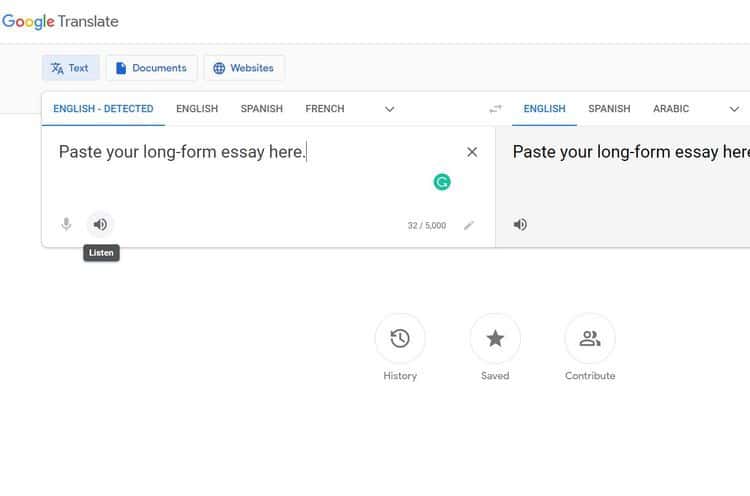Set target language to English

tap(544, 109)
